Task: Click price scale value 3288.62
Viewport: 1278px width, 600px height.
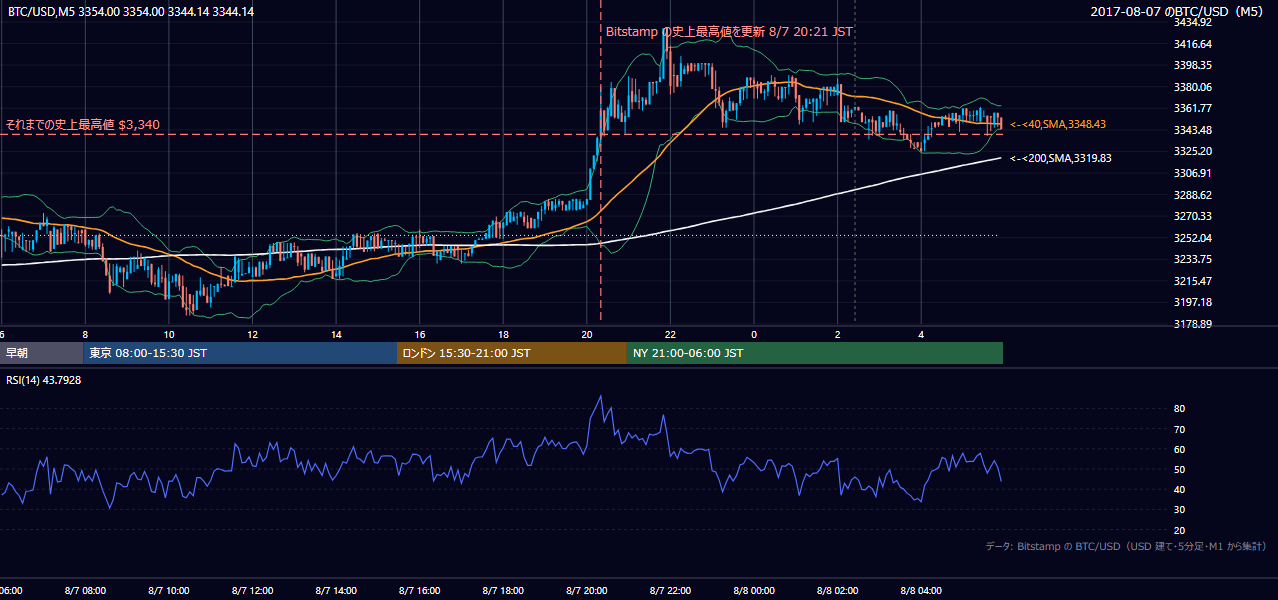Action: (x=1193, y=195)
